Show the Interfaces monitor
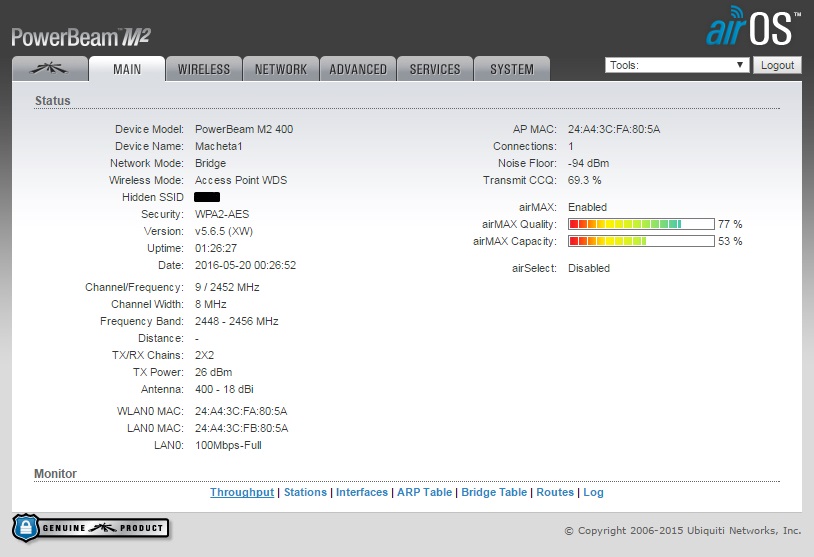This screenshot has height=557, width=814. pos(362,492)
